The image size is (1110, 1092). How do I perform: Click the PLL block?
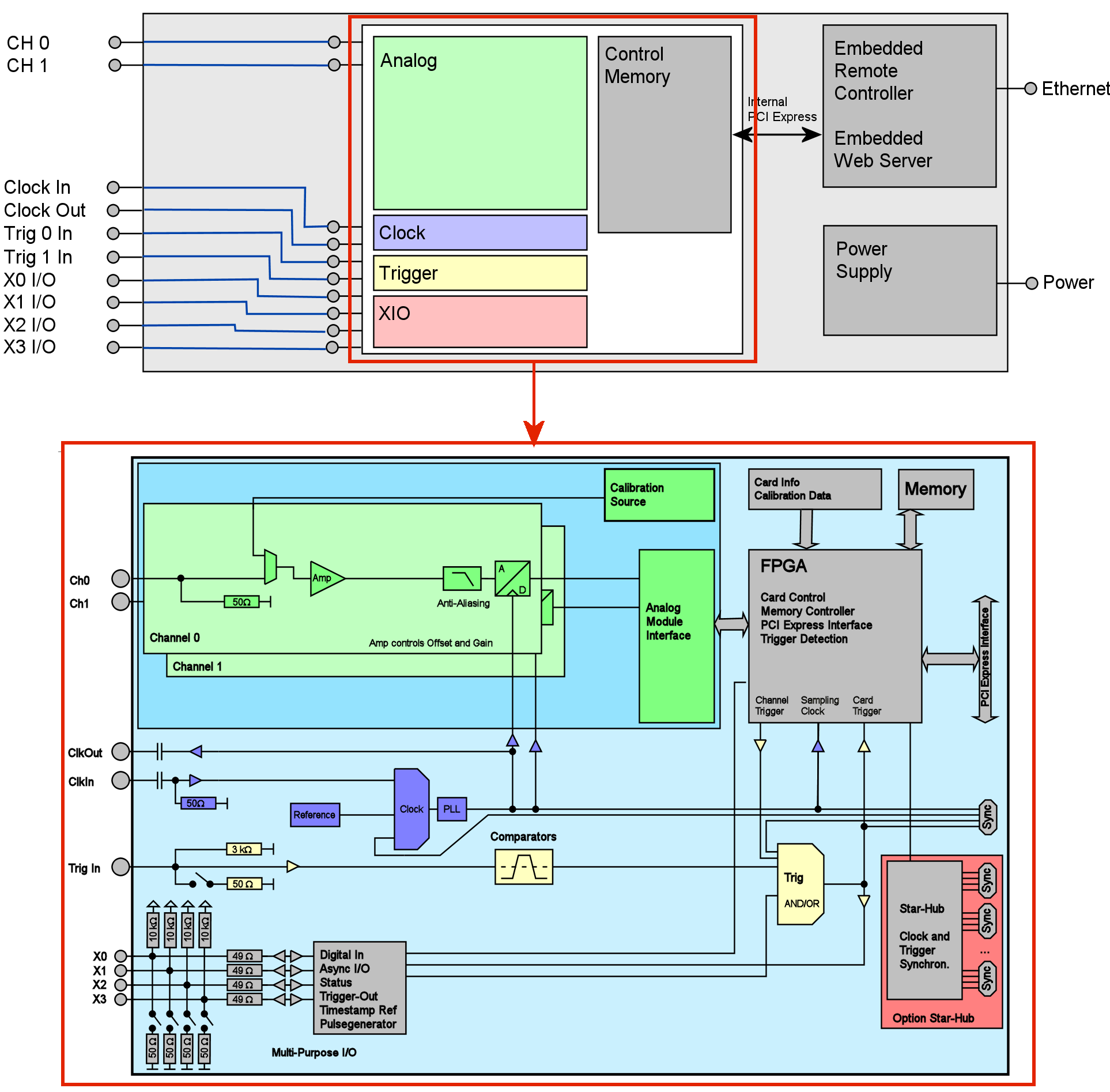(451, 809)
